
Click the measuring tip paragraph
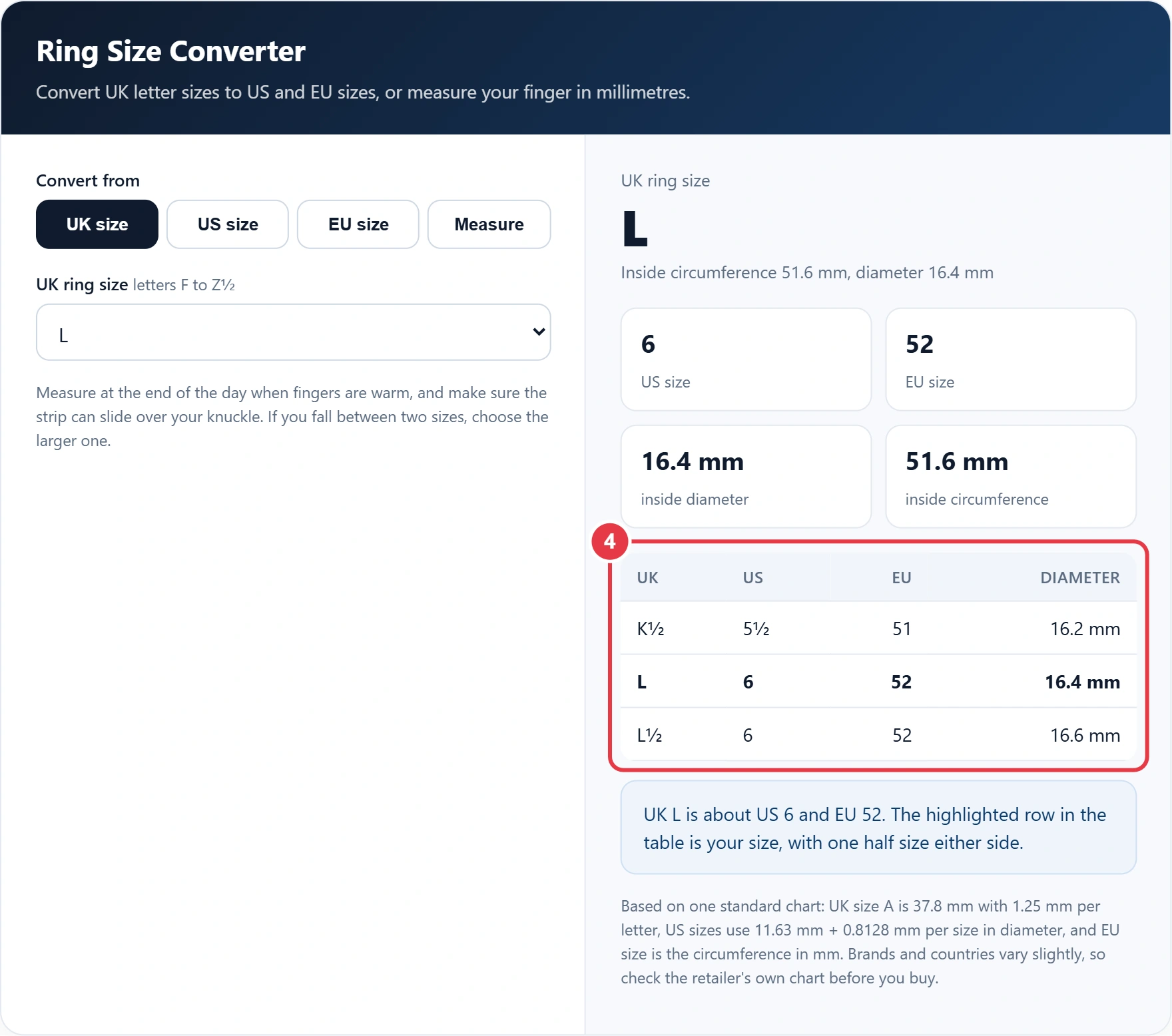click(x=292, y=417)
